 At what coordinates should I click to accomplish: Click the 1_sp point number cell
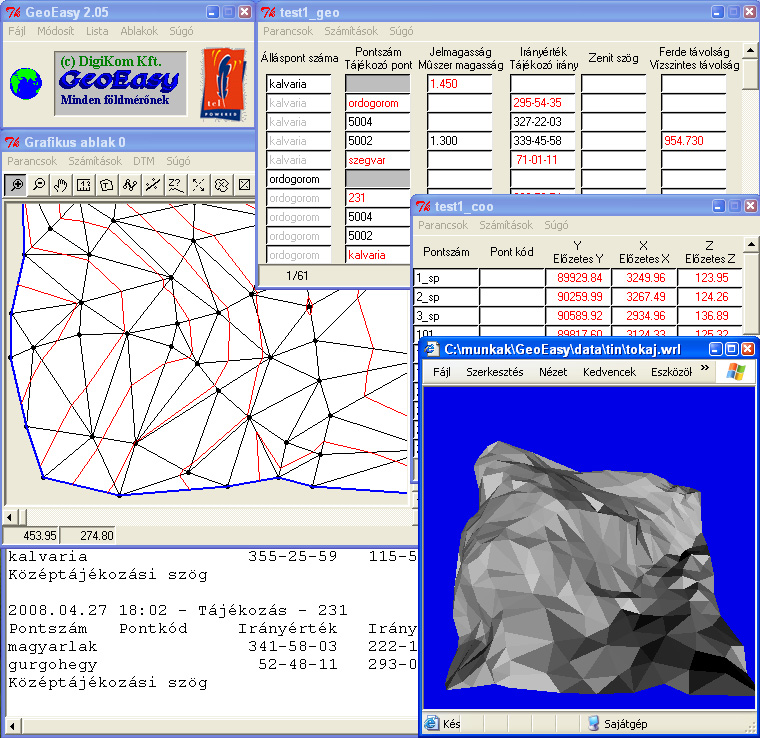(x=445, y=277)
